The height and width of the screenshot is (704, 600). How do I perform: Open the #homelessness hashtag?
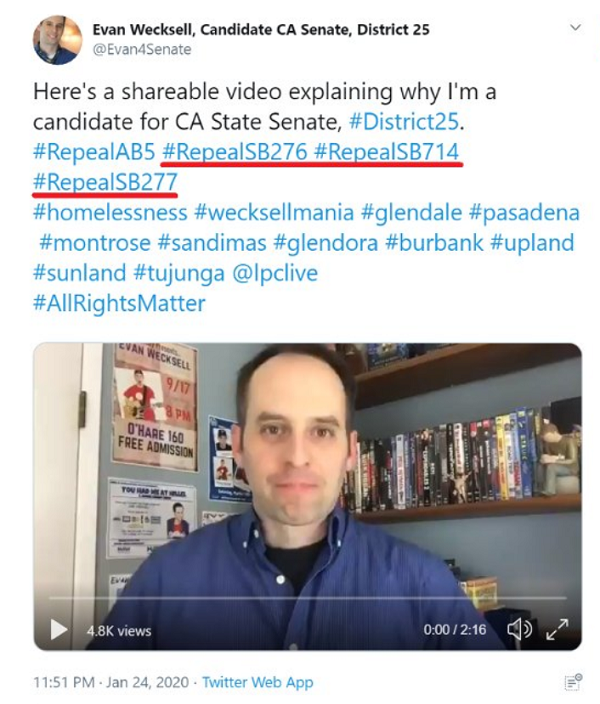pos(110,212)
